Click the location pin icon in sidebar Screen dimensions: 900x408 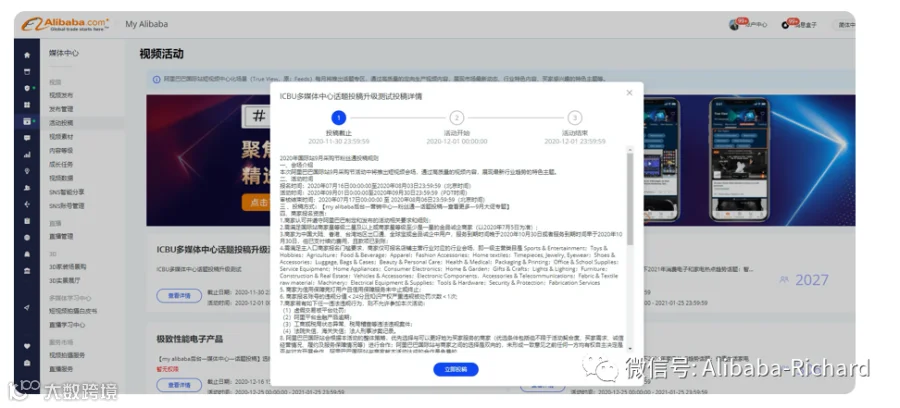pos(27,171)
